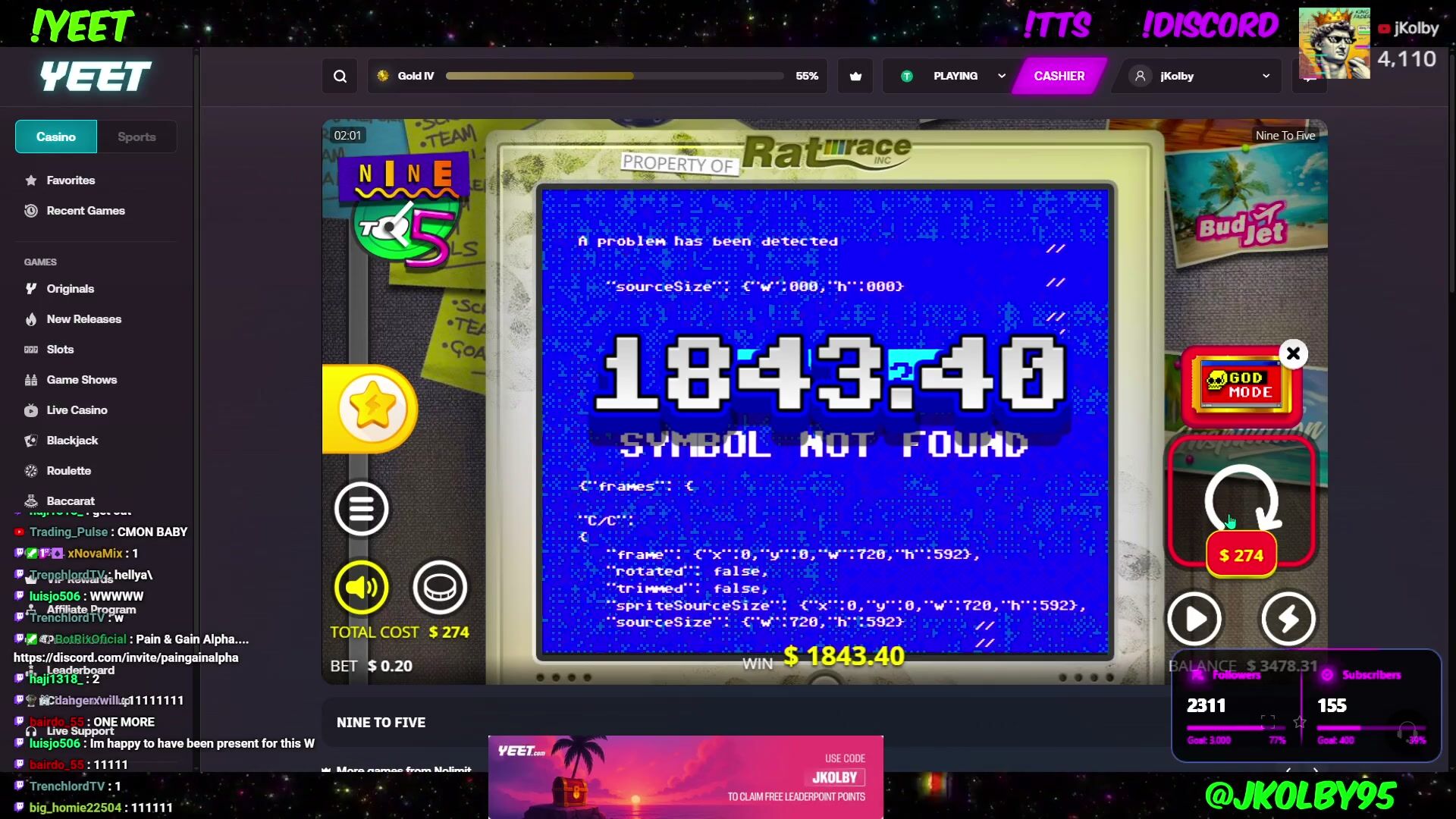Viewport: 1456px width, 819px height.
Task: Open the Favorites menu item
Action: pos(71,180)
